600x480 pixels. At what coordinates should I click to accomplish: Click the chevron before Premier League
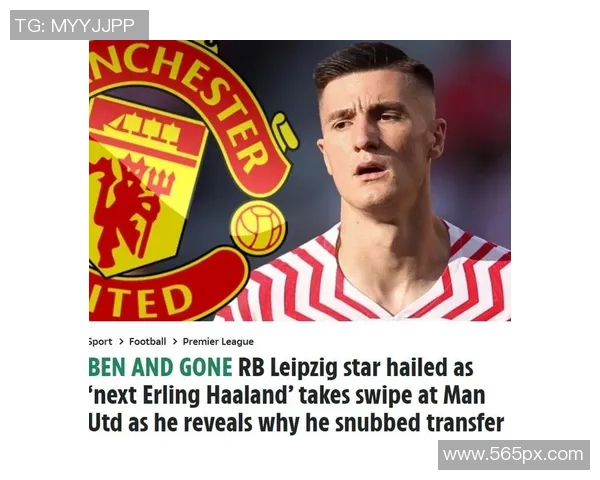click(x=175, y=341)
